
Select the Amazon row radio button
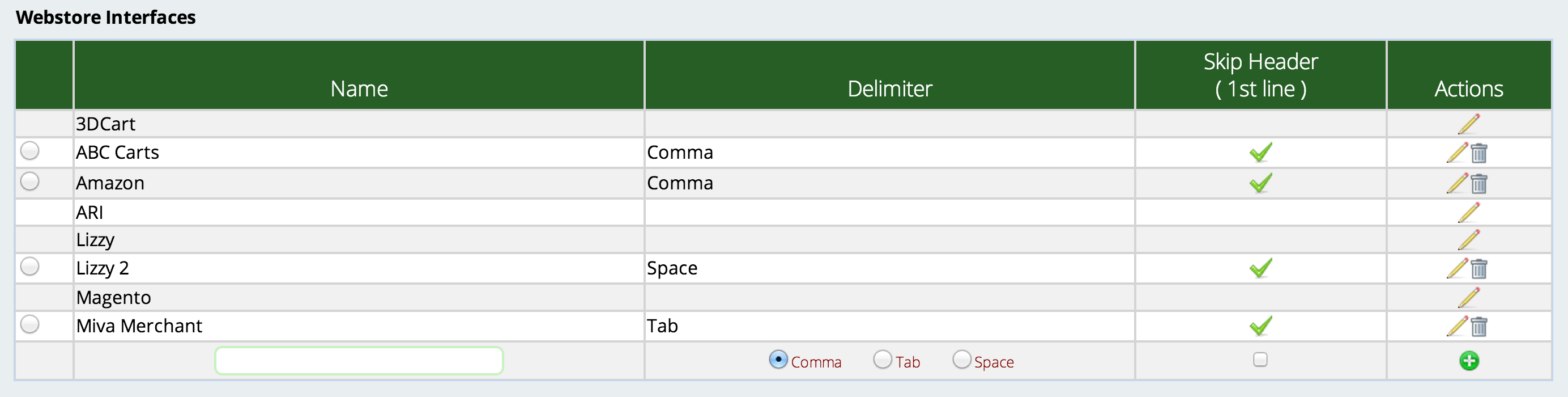pos(30,181)
